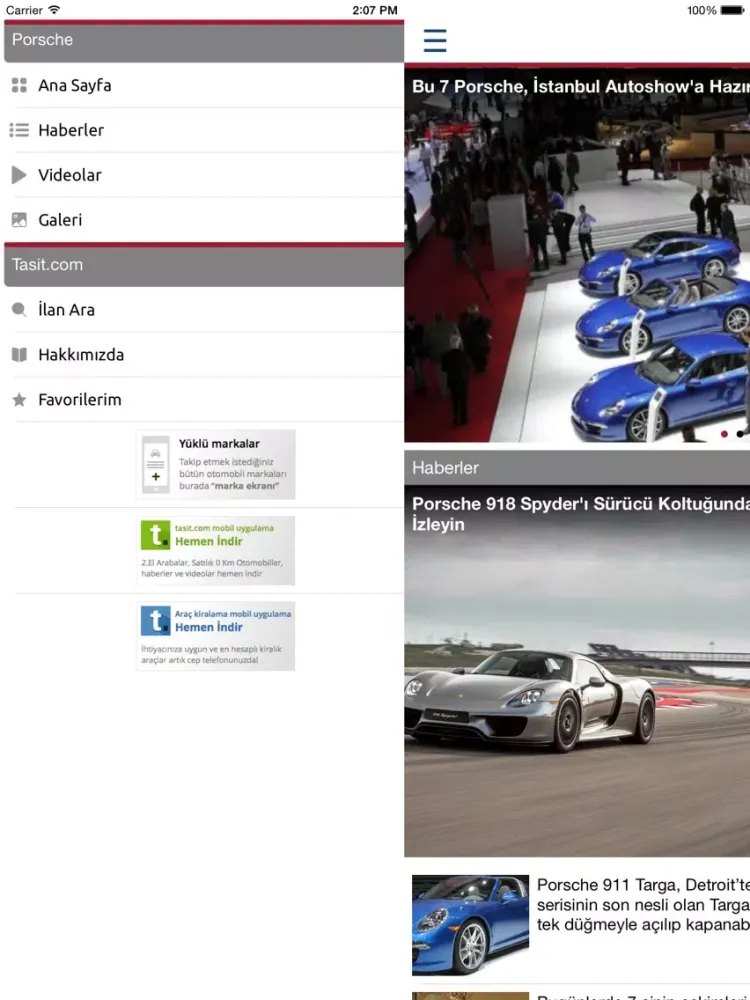The height and width of the screenshot is (1000, 750).
Task: Select İlan Ara menu entry
Action: click(204, 310)
